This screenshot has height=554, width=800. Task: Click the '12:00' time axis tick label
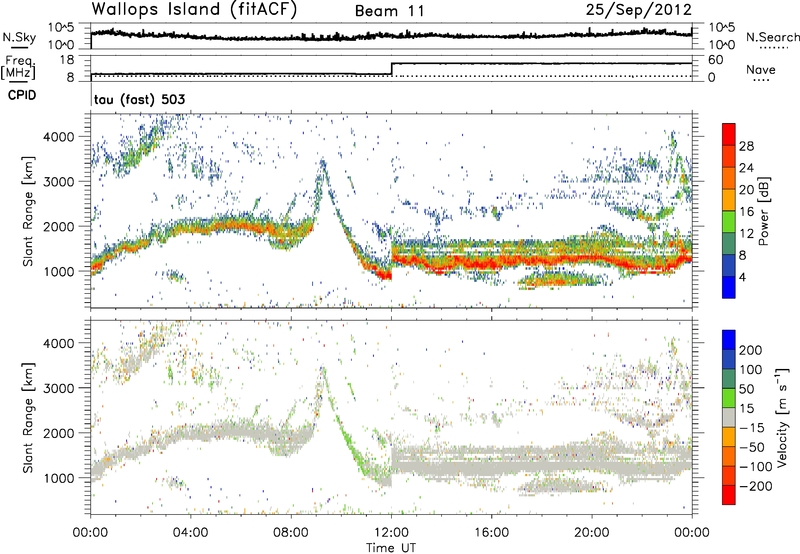click(391, 533)
